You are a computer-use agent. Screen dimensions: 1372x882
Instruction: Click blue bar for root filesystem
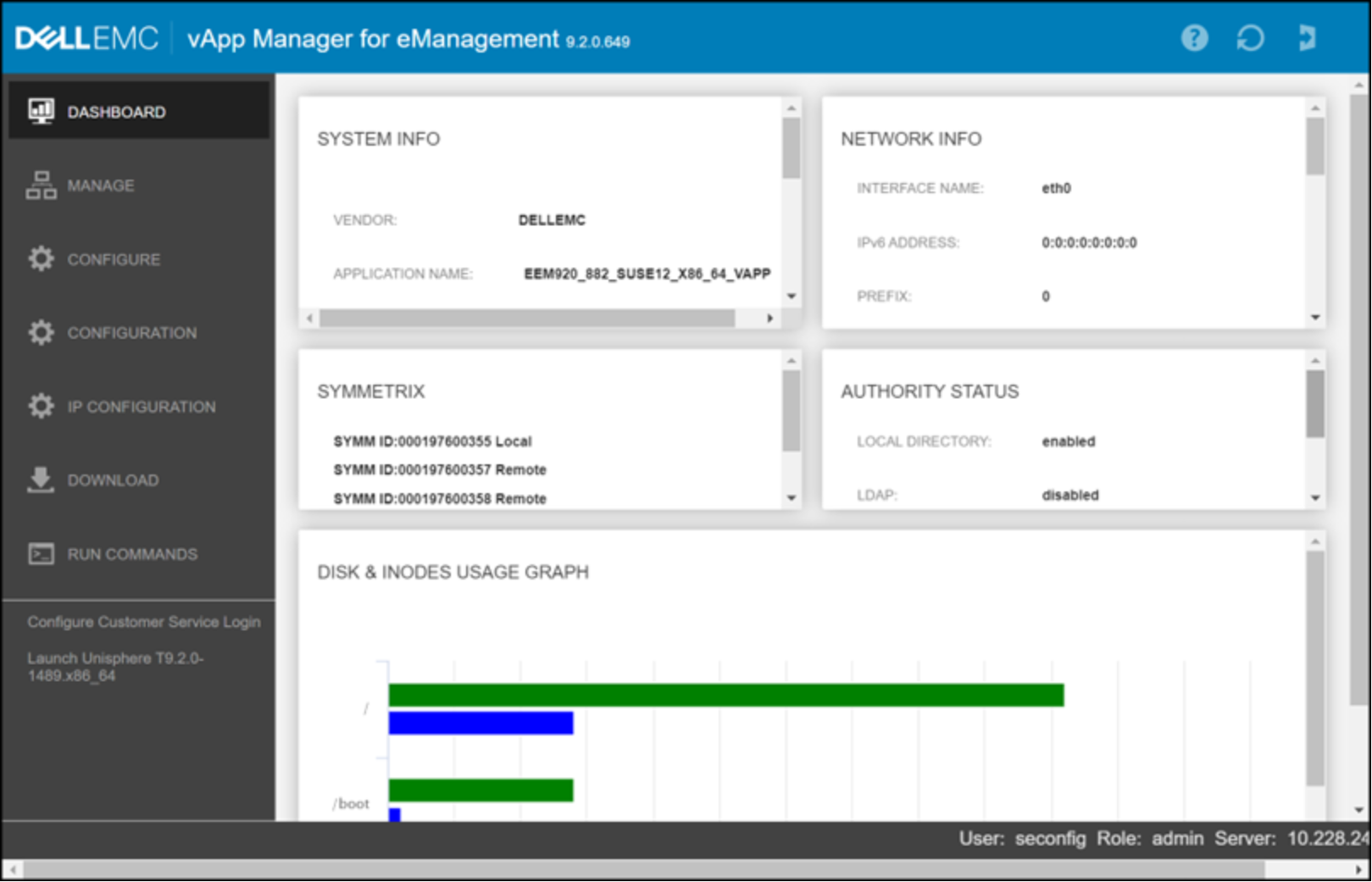(480, 723)
